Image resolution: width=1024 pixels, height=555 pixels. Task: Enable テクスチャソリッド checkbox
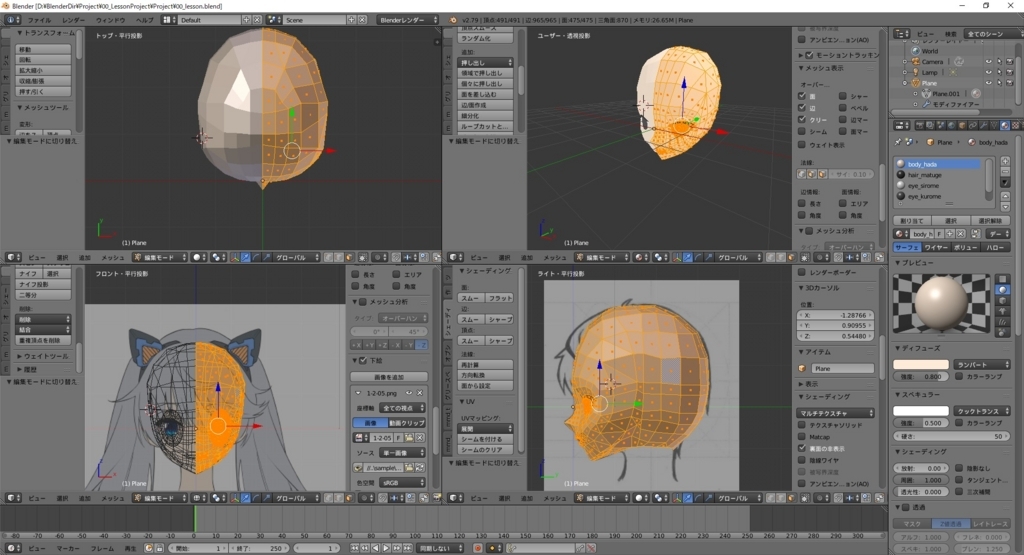coord(802,425)
